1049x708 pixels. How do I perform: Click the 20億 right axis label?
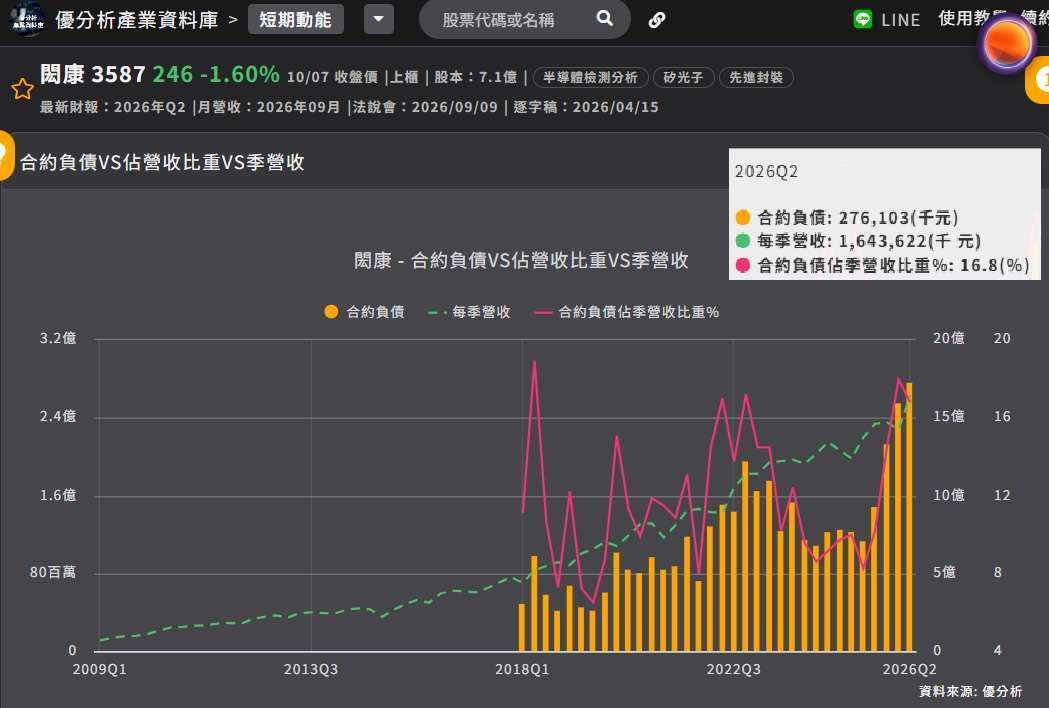pyautogui.click(x=949, y=338)
